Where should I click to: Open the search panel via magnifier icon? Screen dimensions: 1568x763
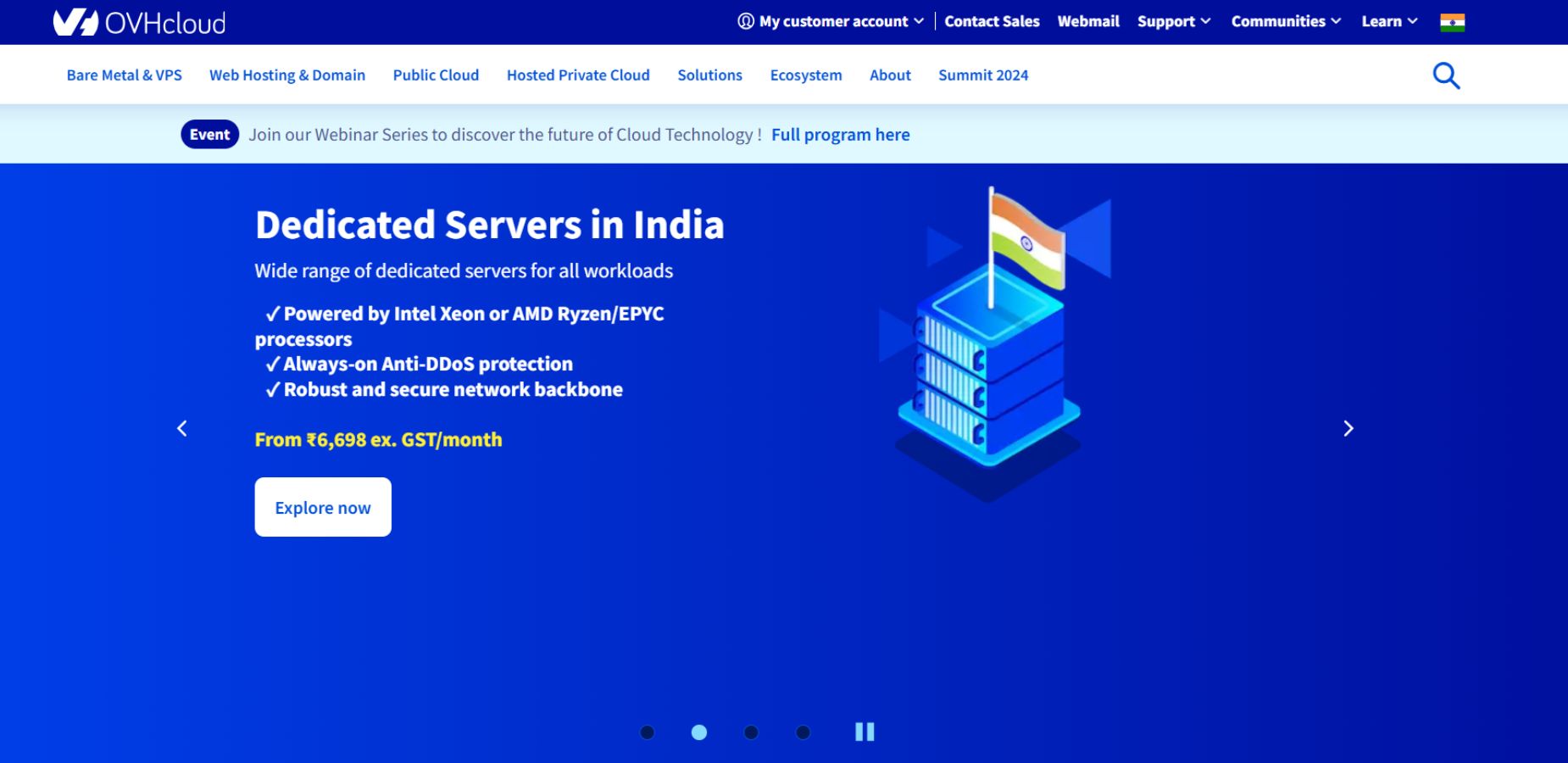(x=1447, y=75)
